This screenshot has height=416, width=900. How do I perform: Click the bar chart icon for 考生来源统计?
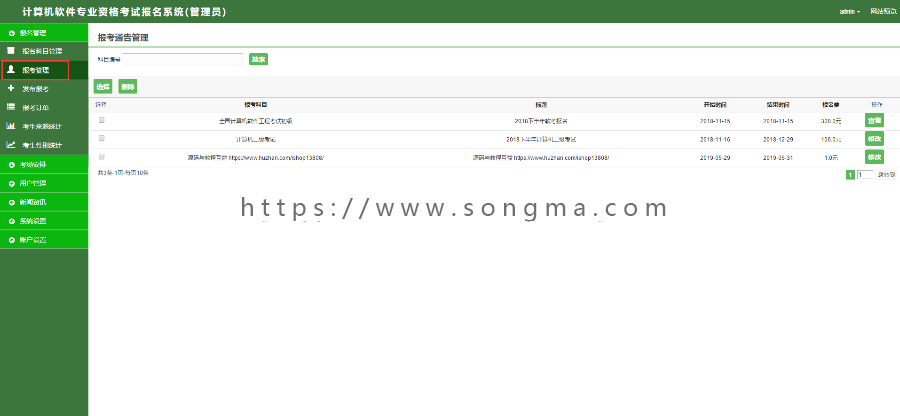11,126
